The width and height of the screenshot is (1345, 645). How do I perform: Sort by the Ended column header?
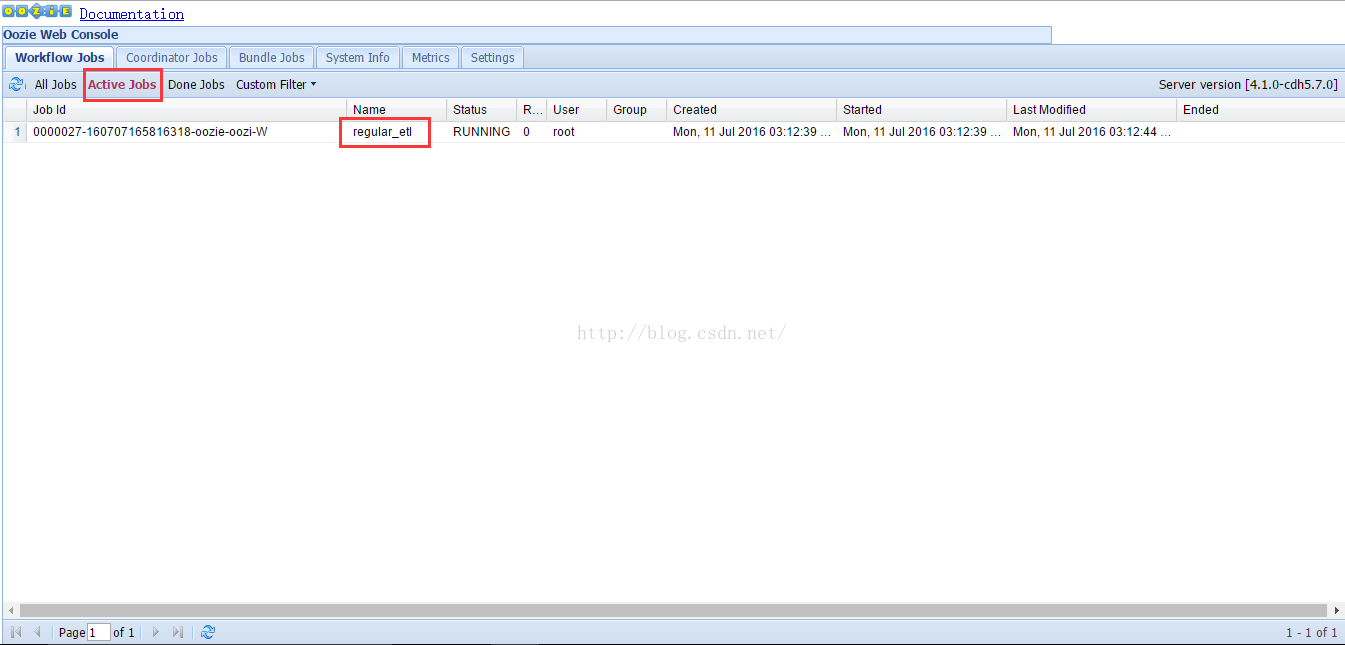1261,110
